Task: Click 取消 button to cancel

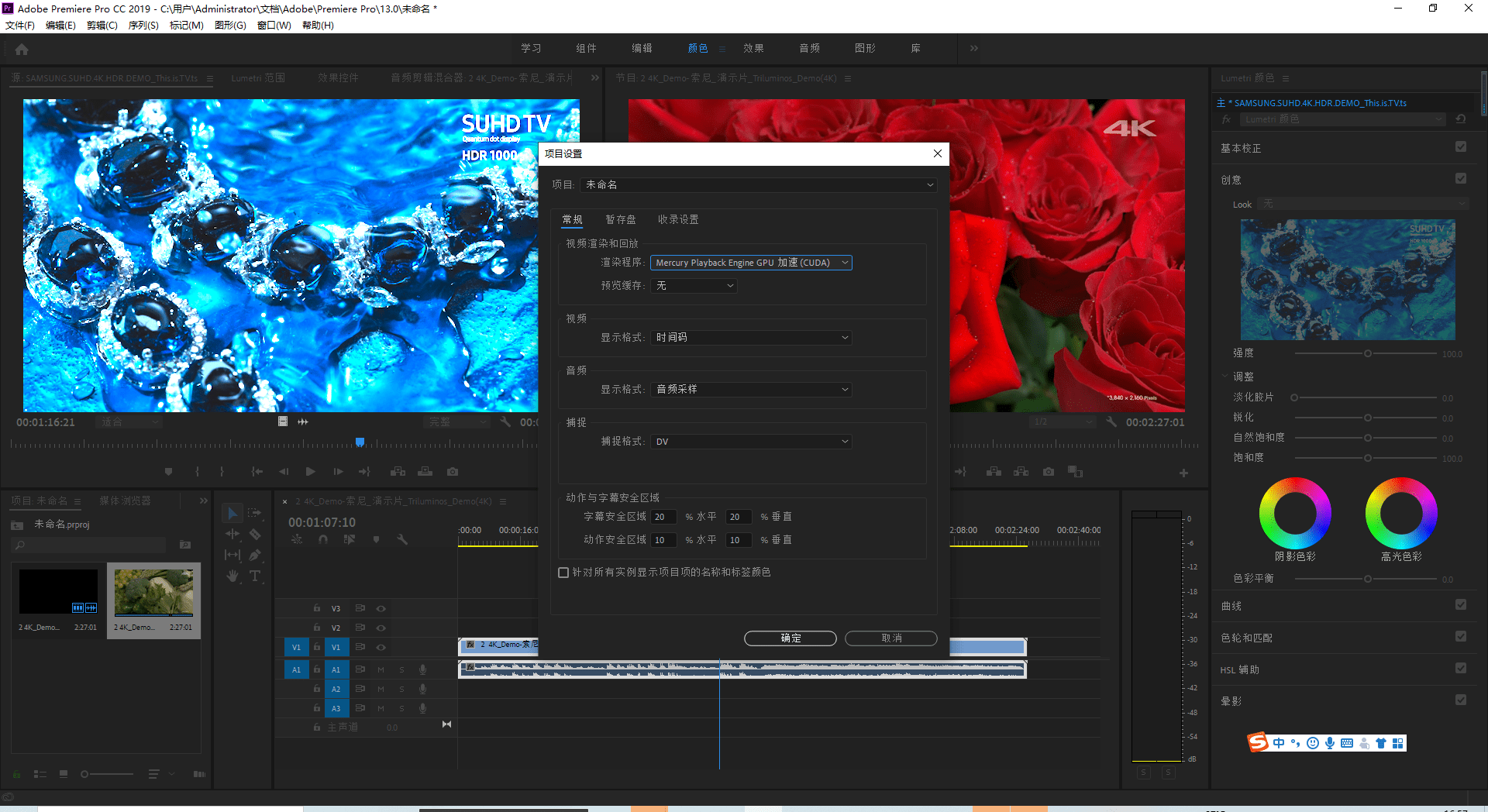Action: click(891, 638)
